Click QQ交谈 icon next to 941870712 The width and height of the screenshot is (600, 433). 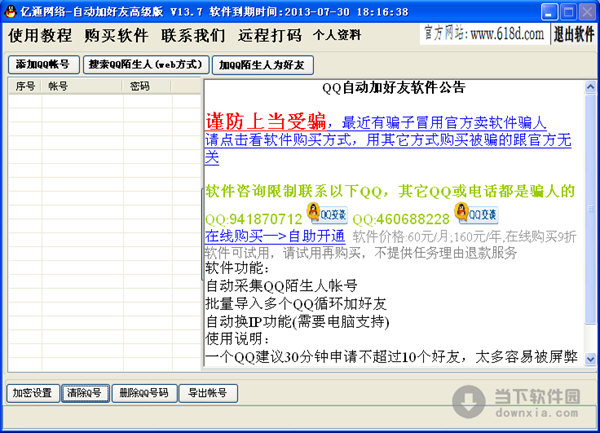point(327,213)
